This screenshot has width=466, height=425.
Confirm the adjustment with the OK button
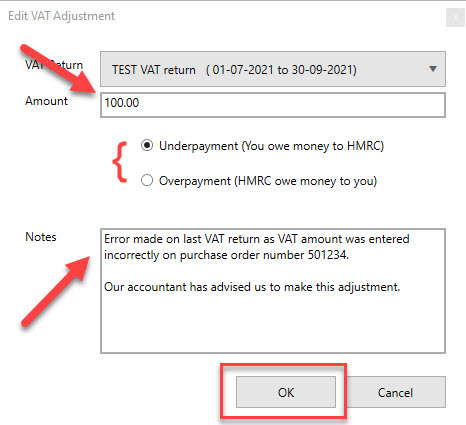click(286, 392)
